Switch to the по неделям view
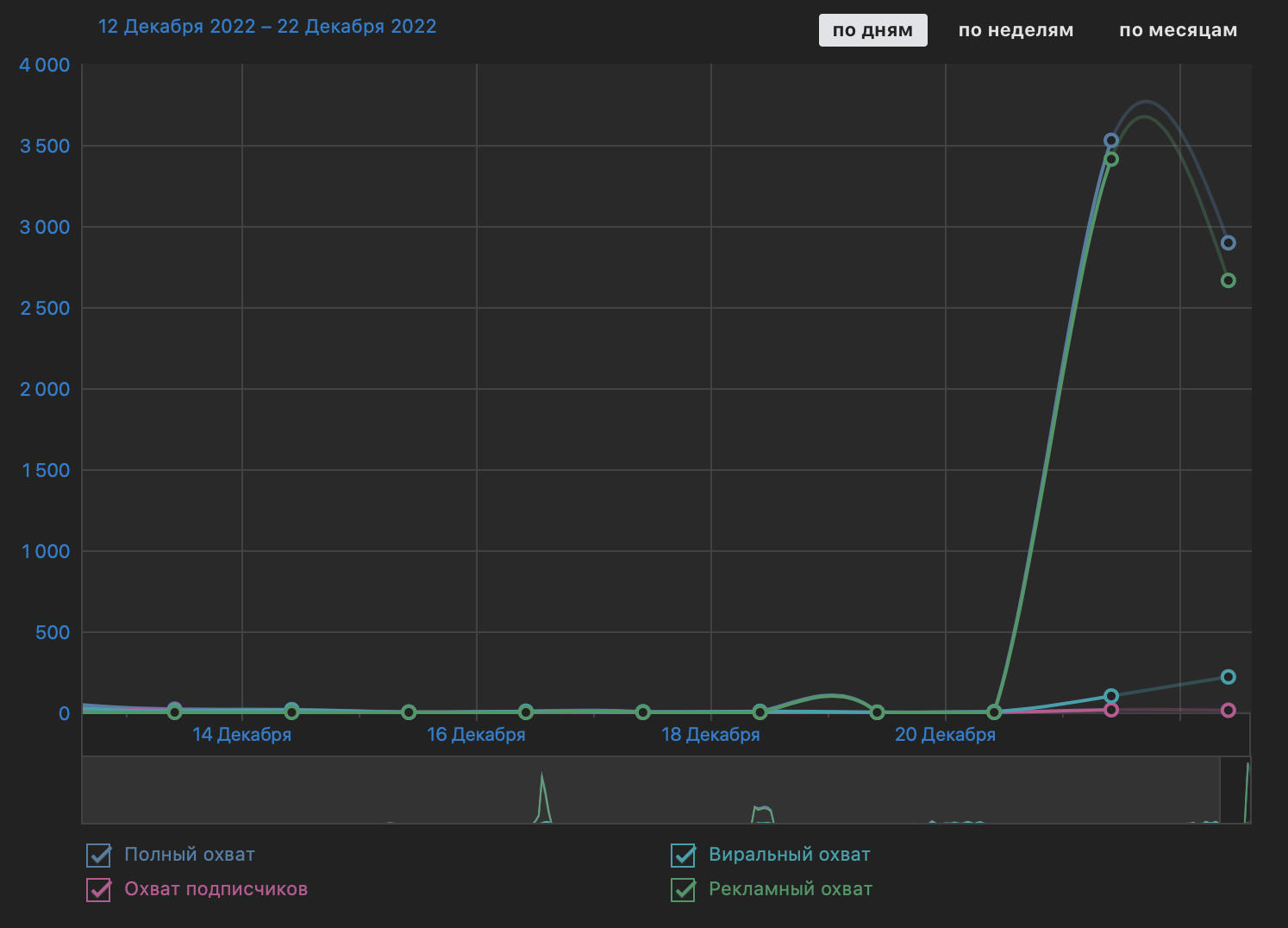1288x928 pixels. [x=1016, y=30]
